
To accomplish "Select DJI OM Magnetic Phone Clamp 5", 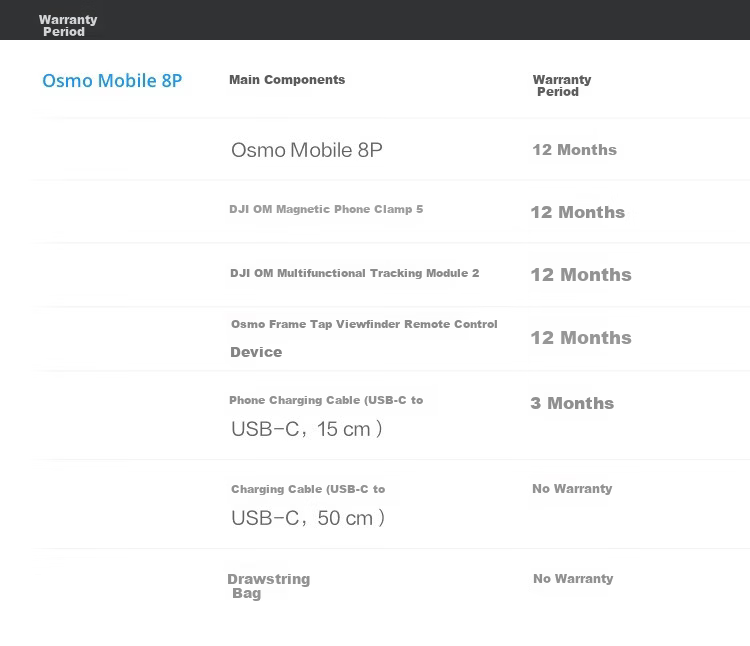I will (x=326, y=209).
